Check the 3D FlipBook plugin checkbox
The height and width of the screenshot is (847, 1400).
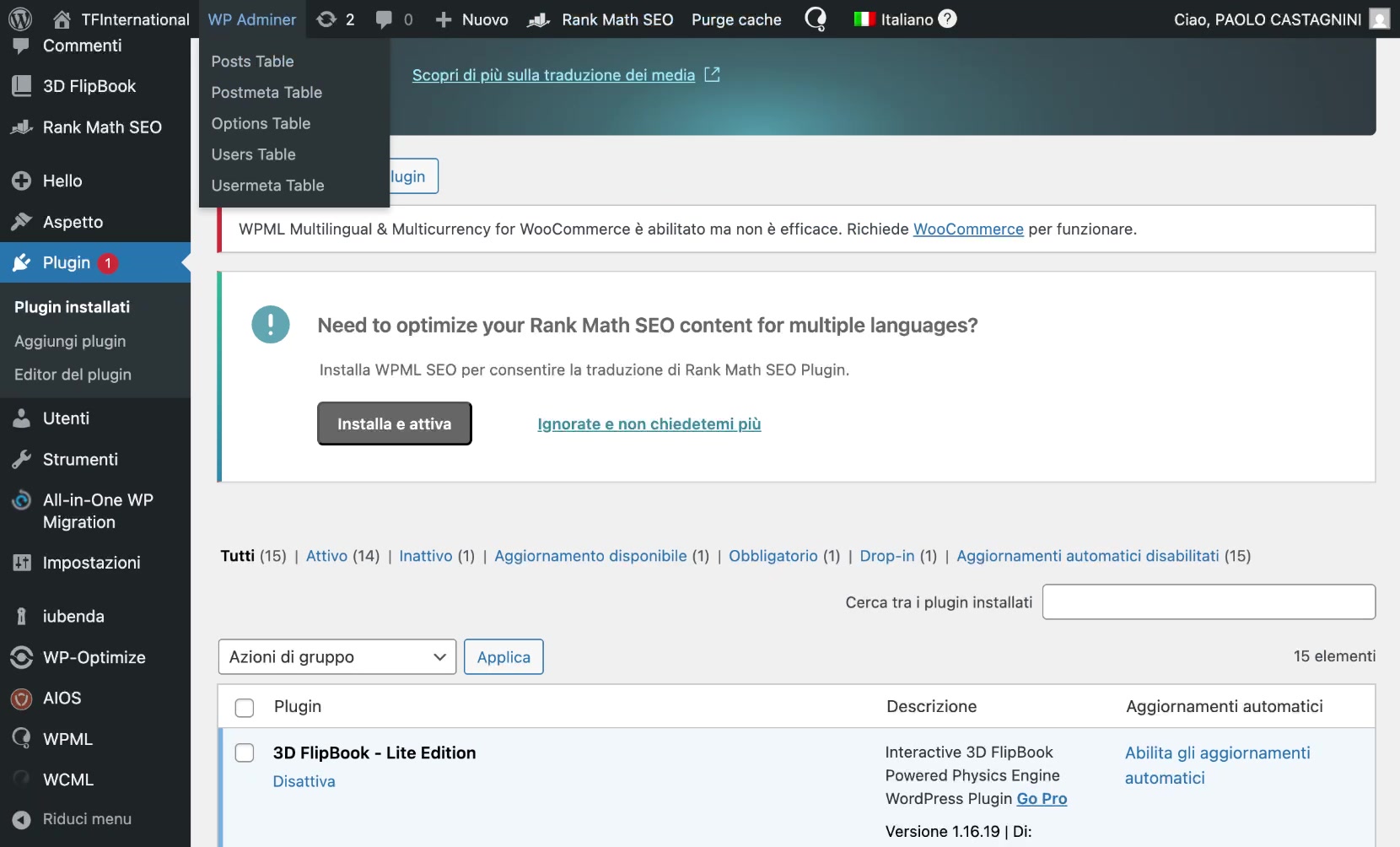click(245, 753)
